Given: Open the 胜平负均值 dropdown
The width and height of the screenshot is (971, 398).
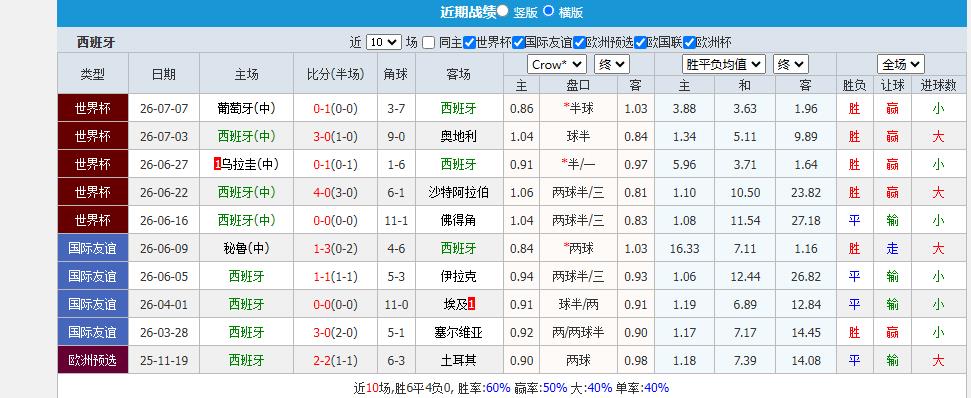Looking at the screenshot, I should (724, 64).
